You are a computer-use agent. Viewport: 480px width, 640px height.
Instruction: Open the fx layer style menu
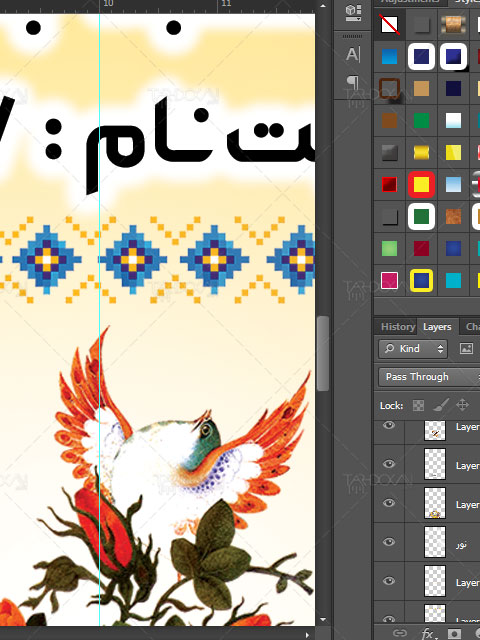pos(428,633)
